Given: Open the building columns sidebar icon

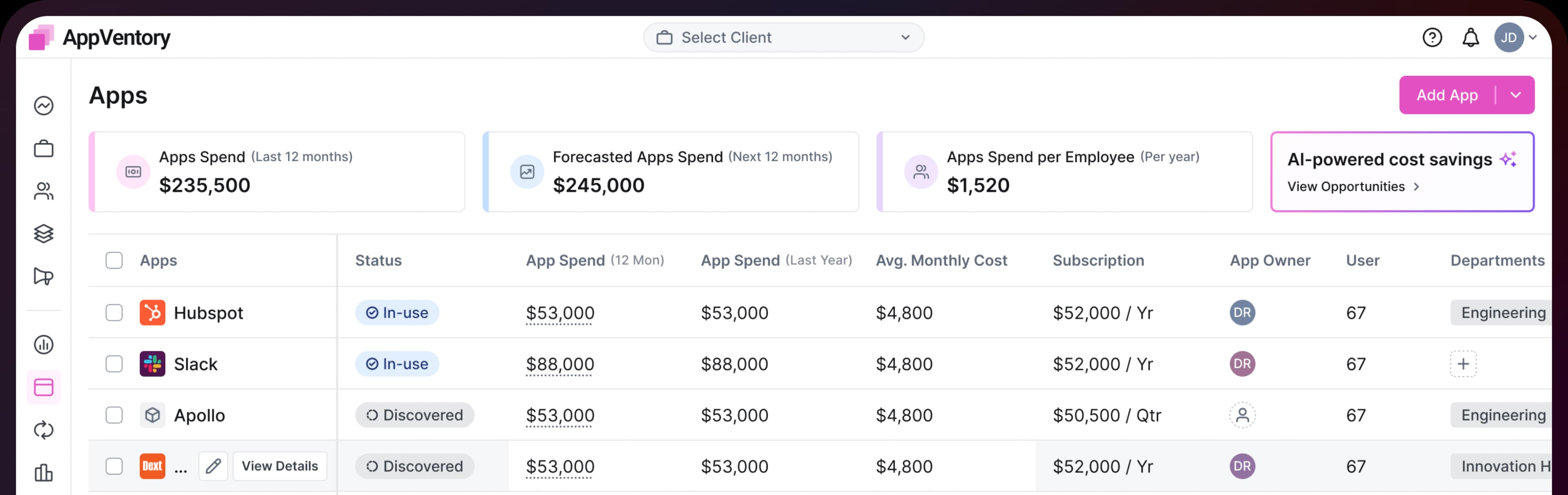Looking at the screenshot, I should pyautogui.click(x=44, y=473).
